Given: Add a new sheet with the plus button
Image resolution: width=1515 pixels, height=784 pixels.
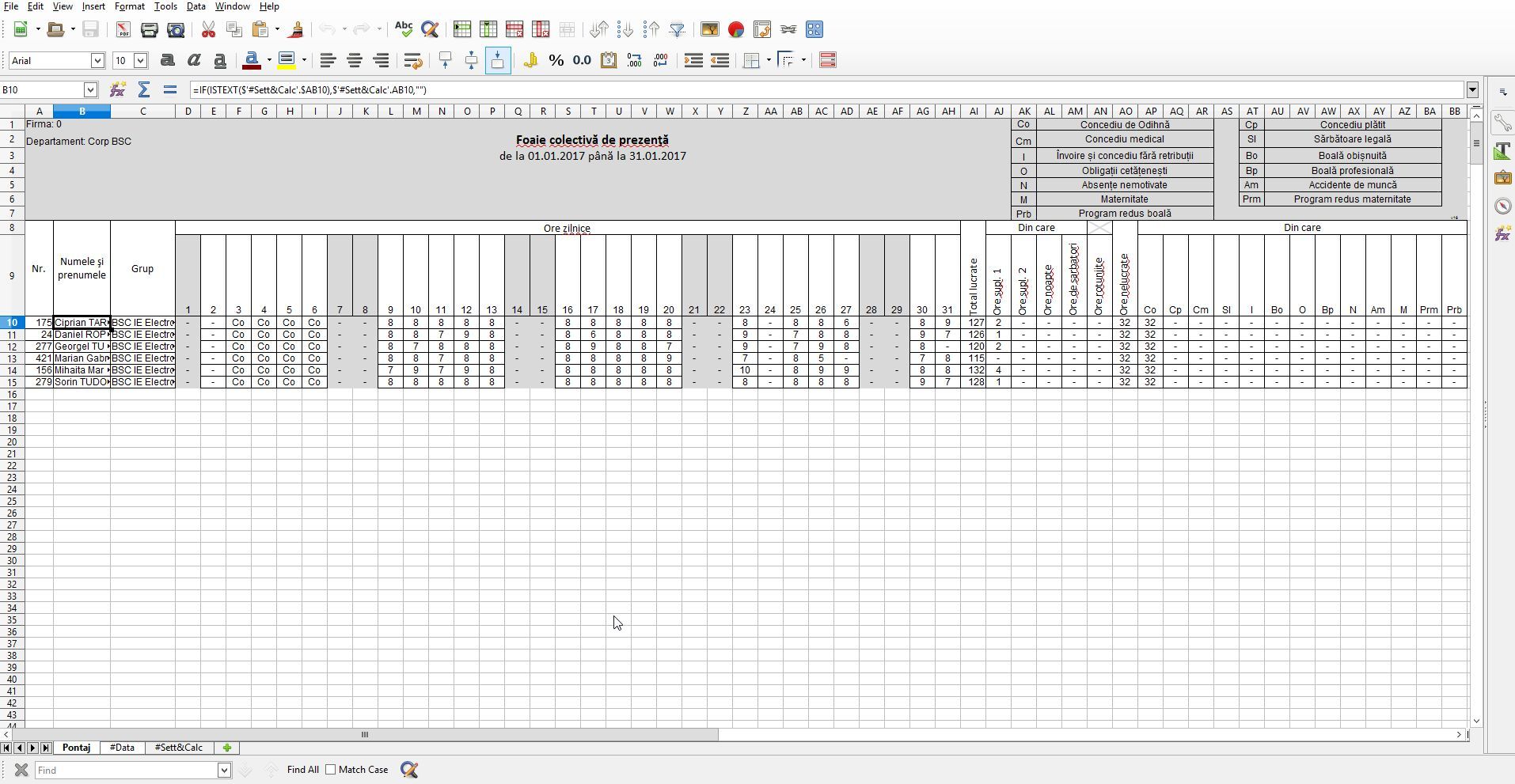Looking at the screenshot, I should point(226,748).
